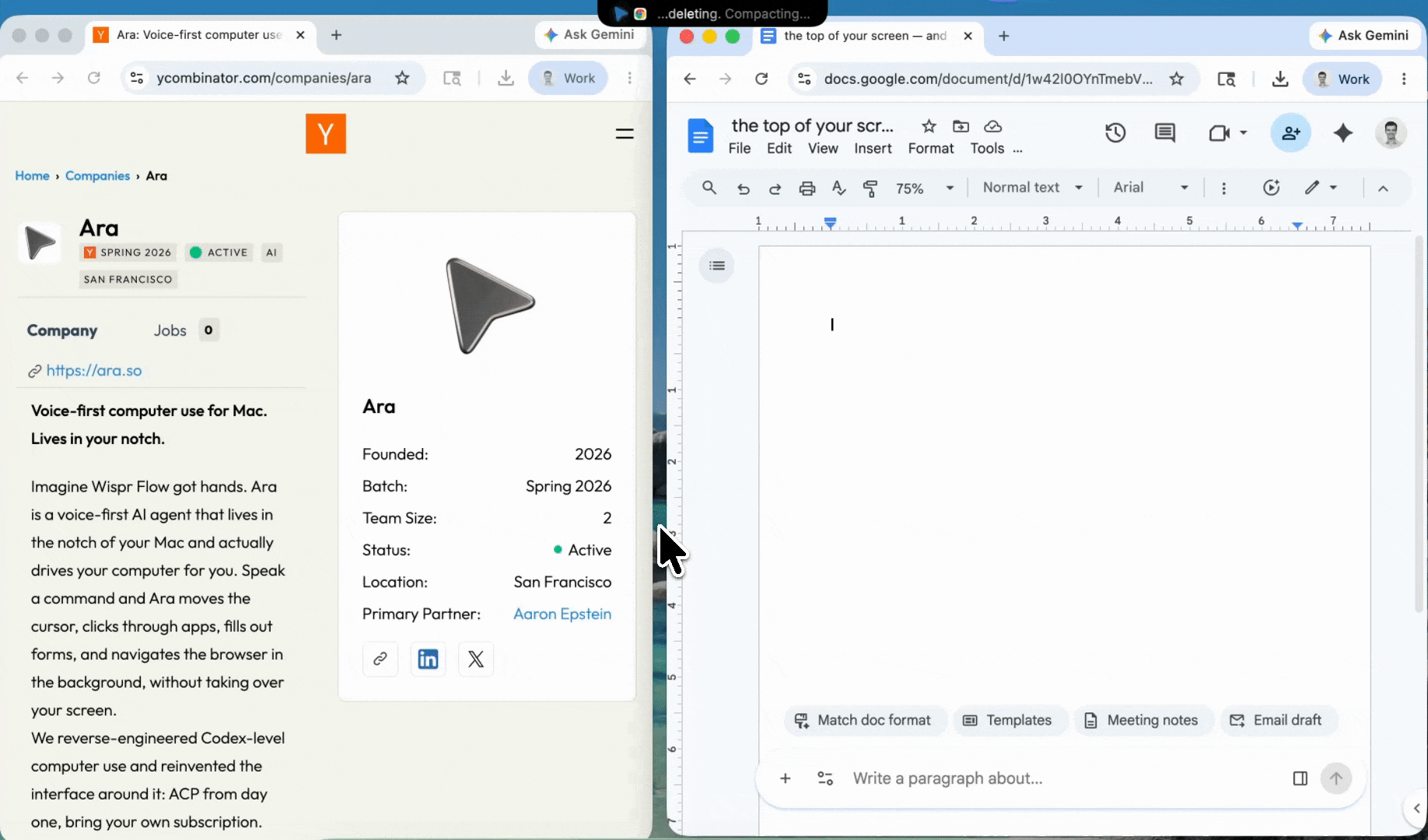Open the Normal text style dropdown
This screenshot has width=1428, height=840.
[1033, 187]
